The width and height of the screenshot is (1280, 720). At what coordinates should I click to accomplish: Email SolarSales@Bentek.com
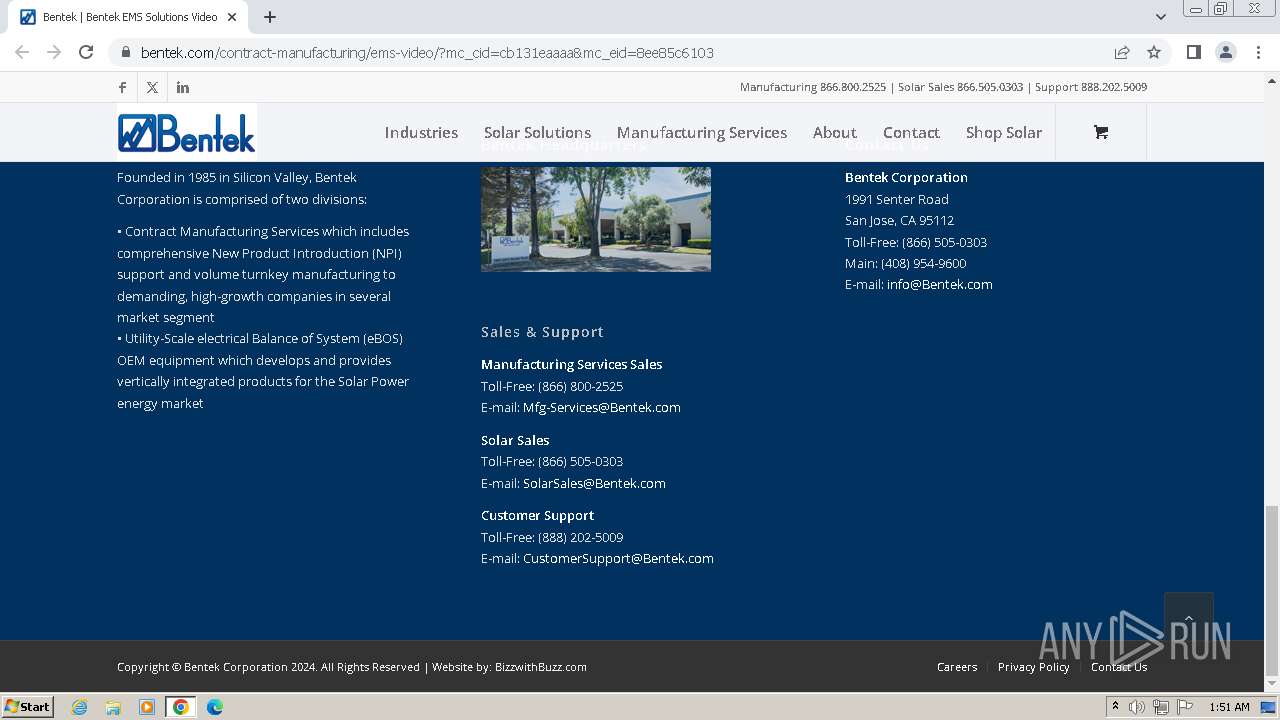click(594, 483)
